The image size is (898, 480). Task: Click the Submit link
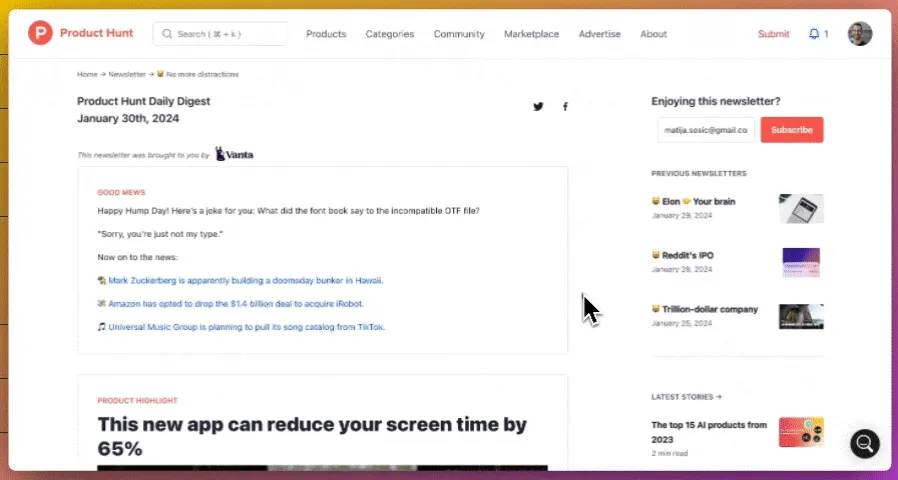773,34
